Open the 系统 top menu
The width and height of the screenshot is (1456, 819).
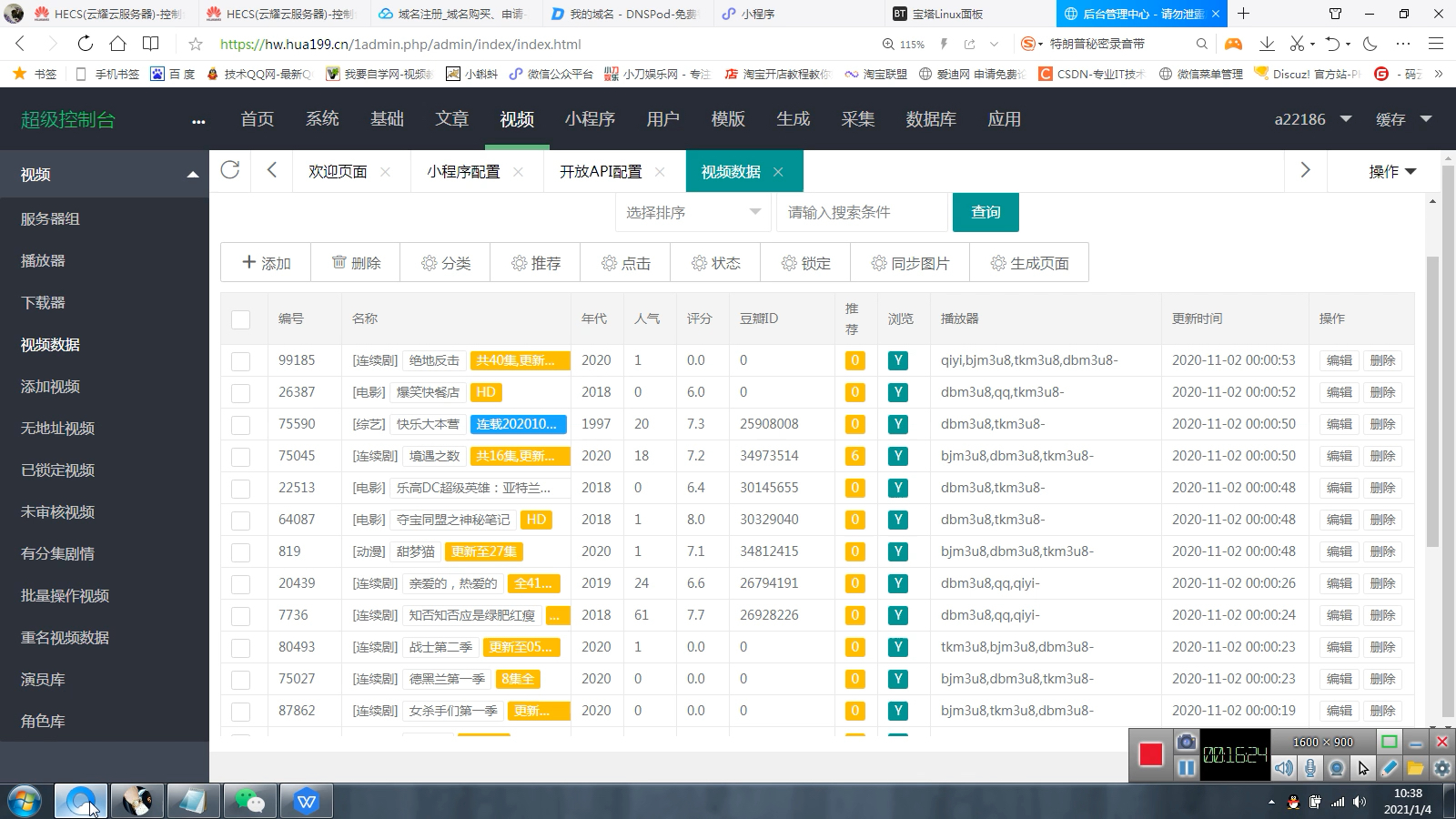[x=322, y=119]
